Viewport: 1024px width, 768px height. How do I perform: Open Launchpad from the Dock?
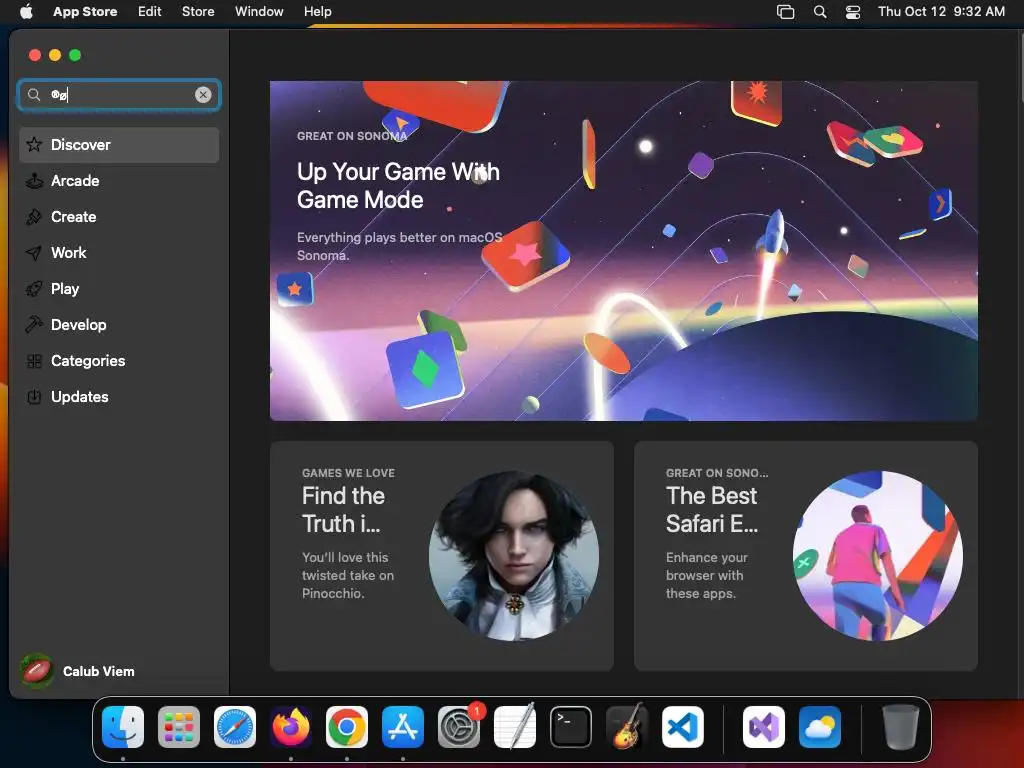[179, 727]
